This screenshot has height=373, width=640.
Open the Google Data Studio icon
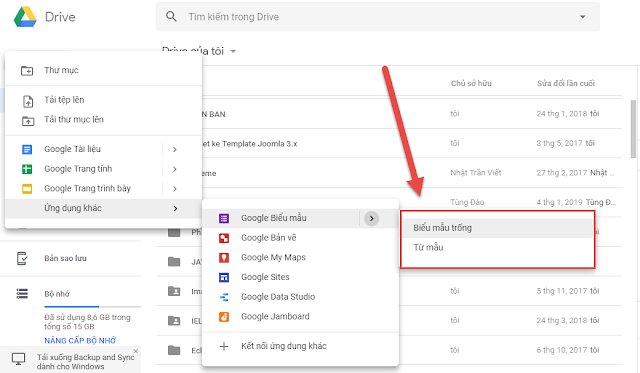224,297
